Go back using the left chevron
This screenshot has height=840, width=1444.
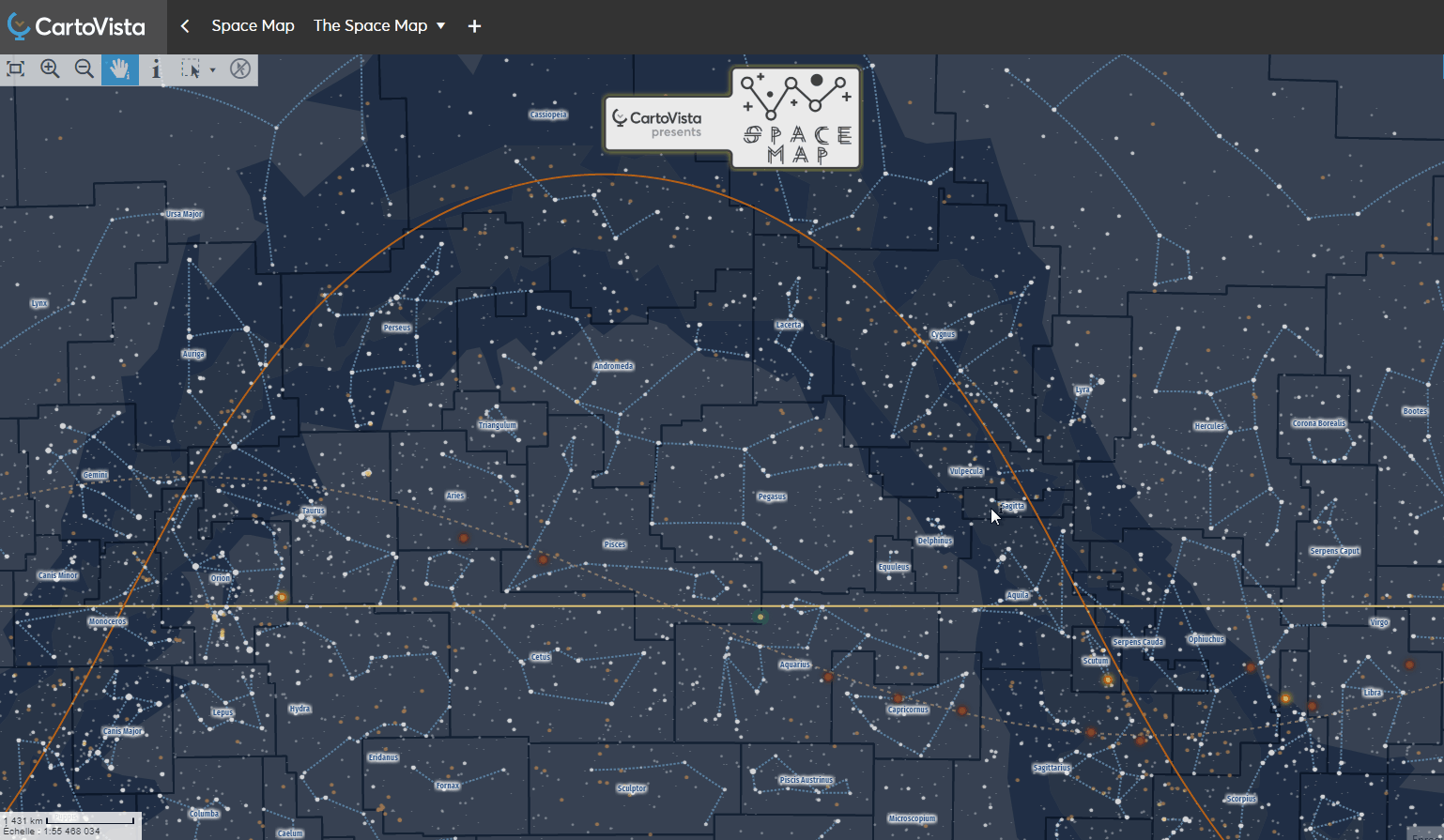tap(185, 26)
